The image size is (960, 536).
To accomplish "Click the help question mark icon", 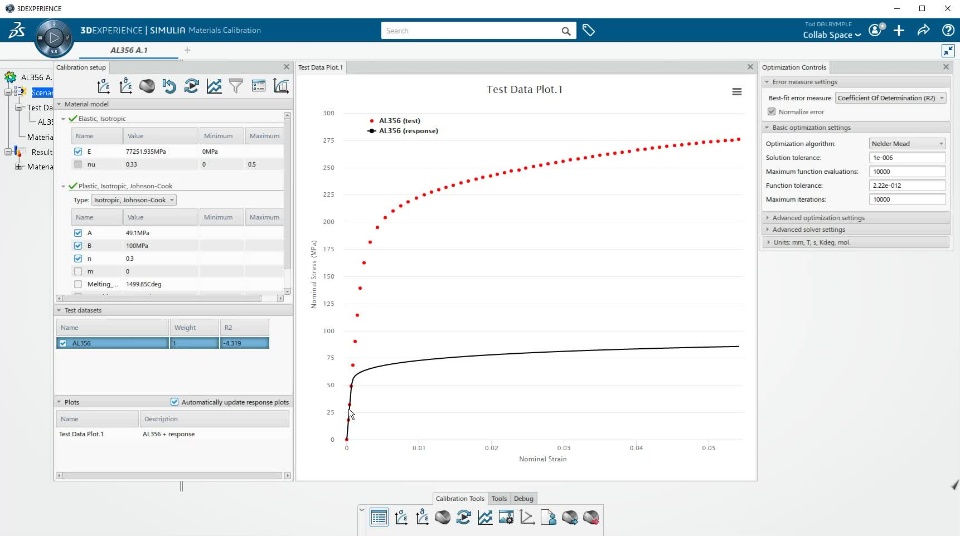I will coord(948,30).
